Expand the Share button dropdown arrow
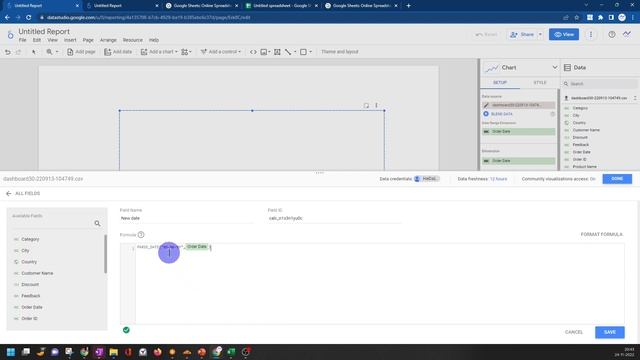 (540, 35)
